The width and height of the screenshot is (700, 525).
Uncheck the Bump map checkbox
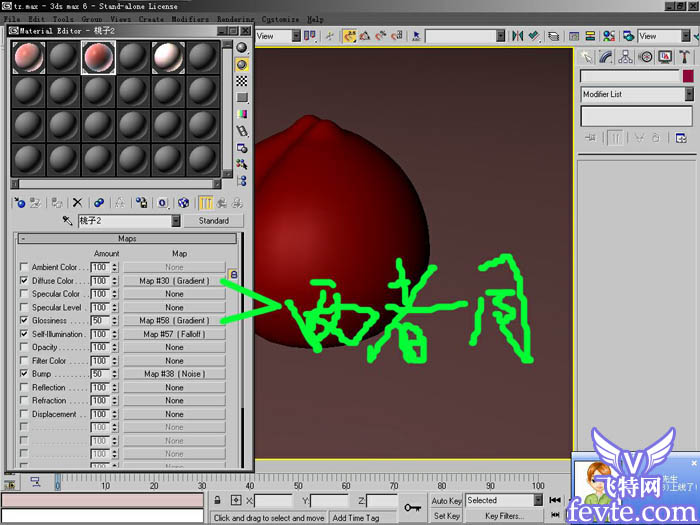pyautogui.click(x=24, y=374)
